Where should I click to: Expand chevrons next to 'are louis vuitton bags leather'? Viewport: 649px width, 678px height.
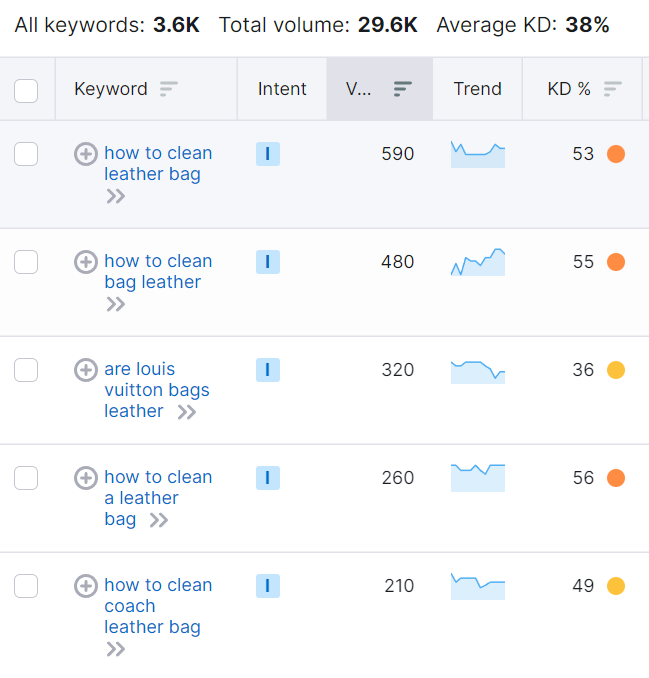pyautogui.click(x=186, y=412)
